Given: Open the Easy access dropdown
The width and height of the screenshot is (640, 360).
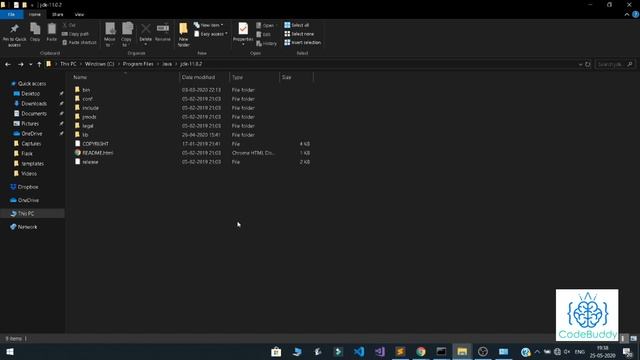Looking at the screenshot, I should 211,34.
